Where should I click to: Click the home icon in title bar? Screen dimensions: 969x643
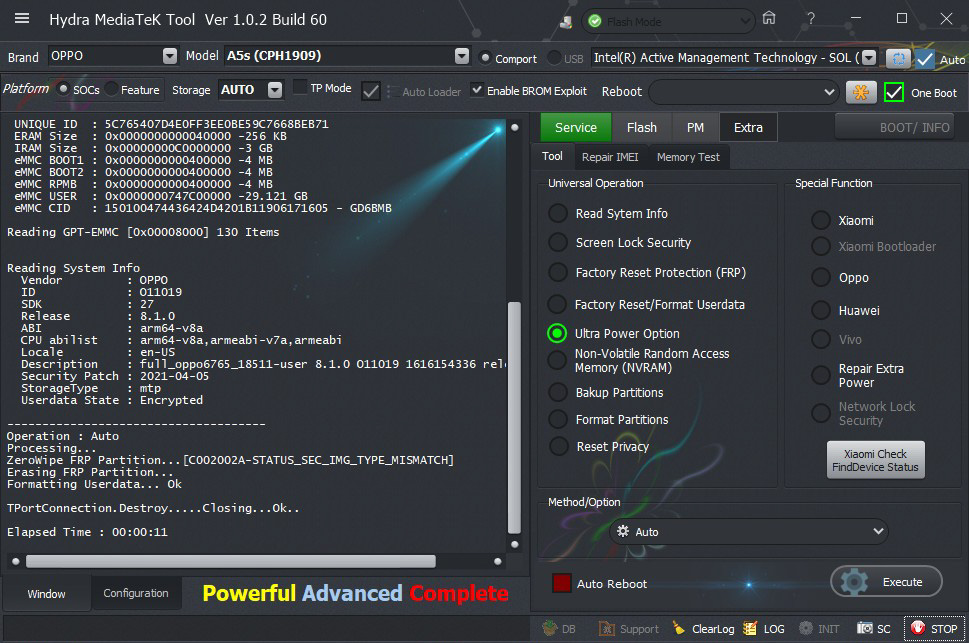pyautogui.click(x=768, y=19)
